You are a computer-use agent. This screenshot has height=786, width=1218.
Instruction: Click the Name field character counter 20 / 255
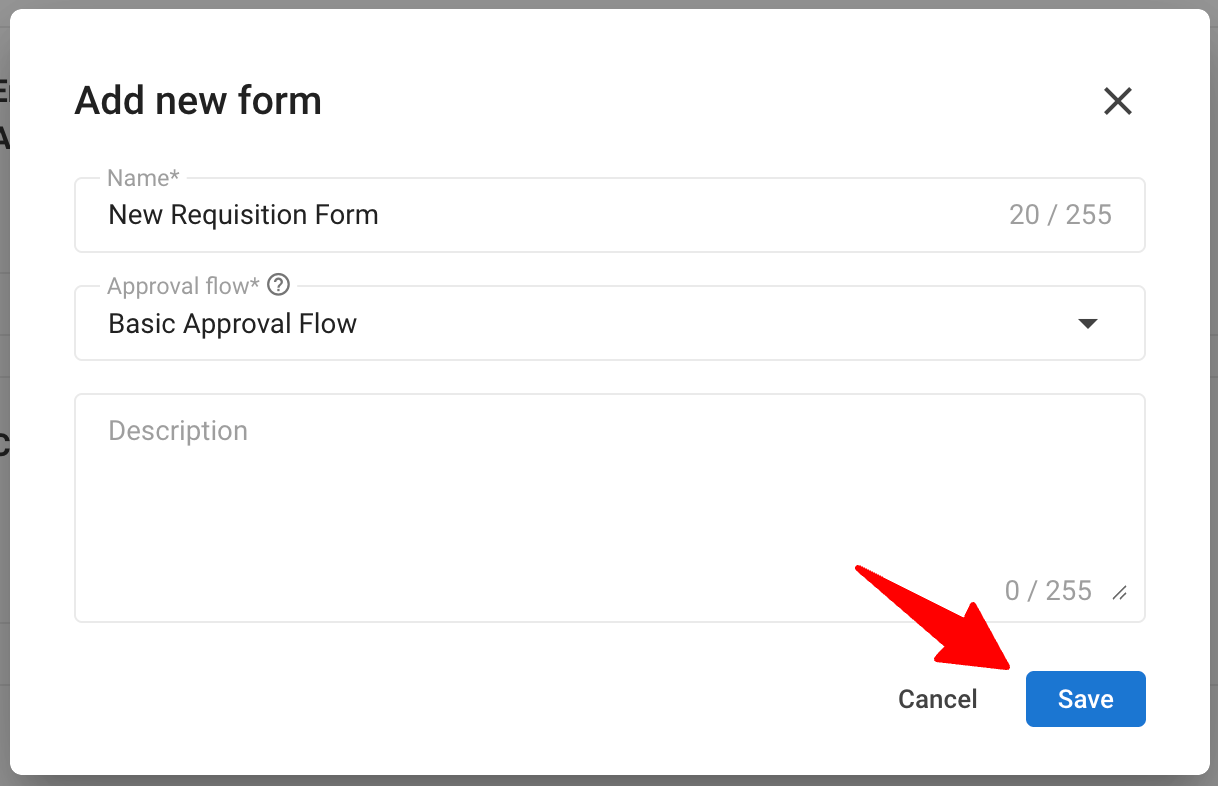click(1060, 215)
